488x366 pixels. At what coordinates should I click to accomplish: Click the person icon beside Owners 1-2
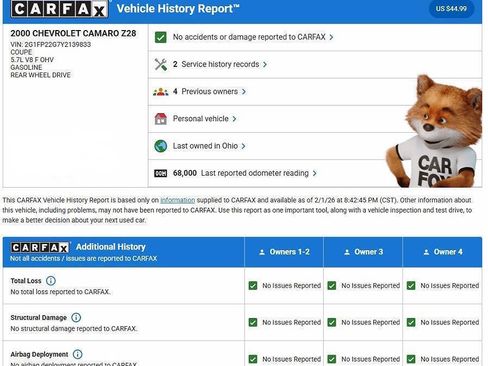click(262, 252)
